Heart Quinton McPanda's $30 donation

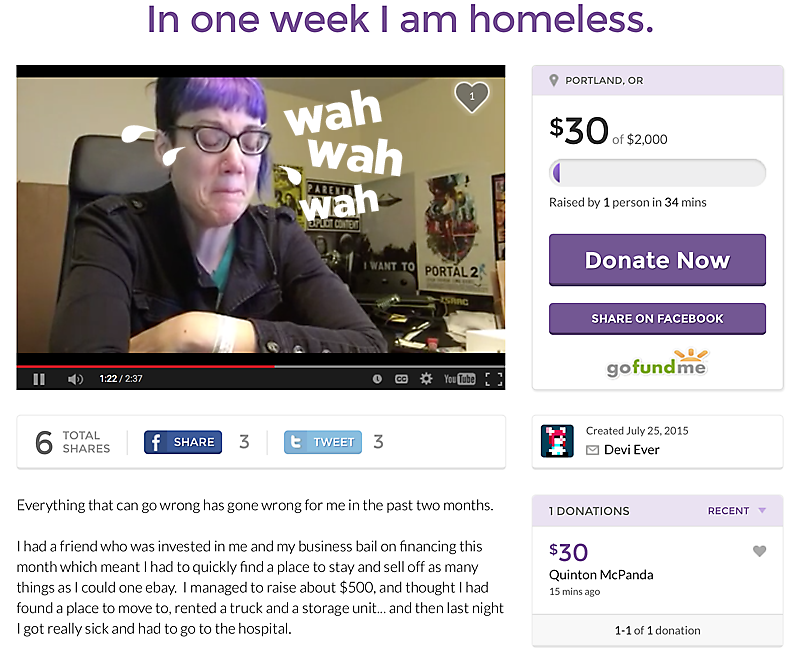point(759,551)
